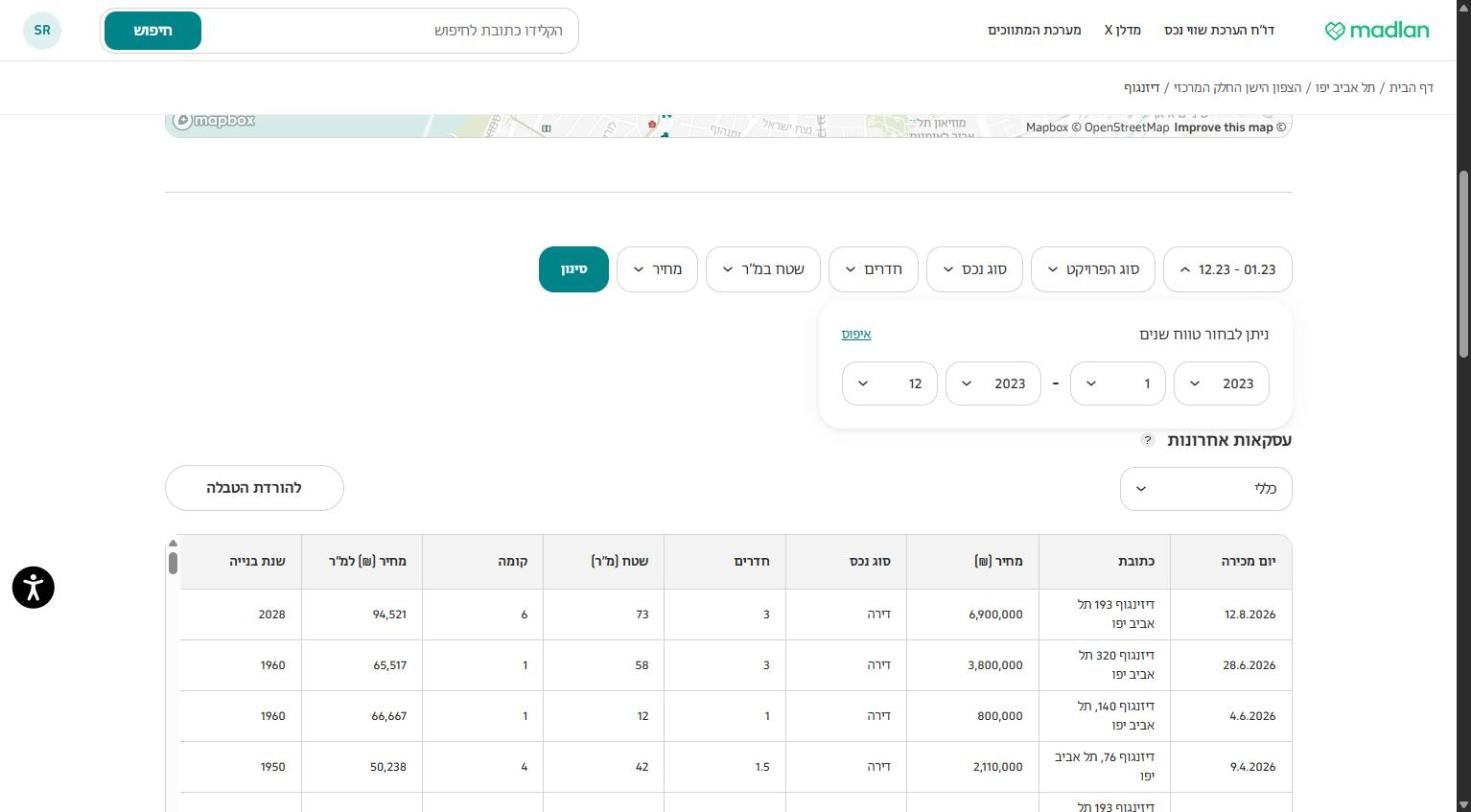Expand the 01.23 - 12.23 date range filter
This screenshot has width=1471, height=812.
pyautogui.click(x=1228, y=269)
